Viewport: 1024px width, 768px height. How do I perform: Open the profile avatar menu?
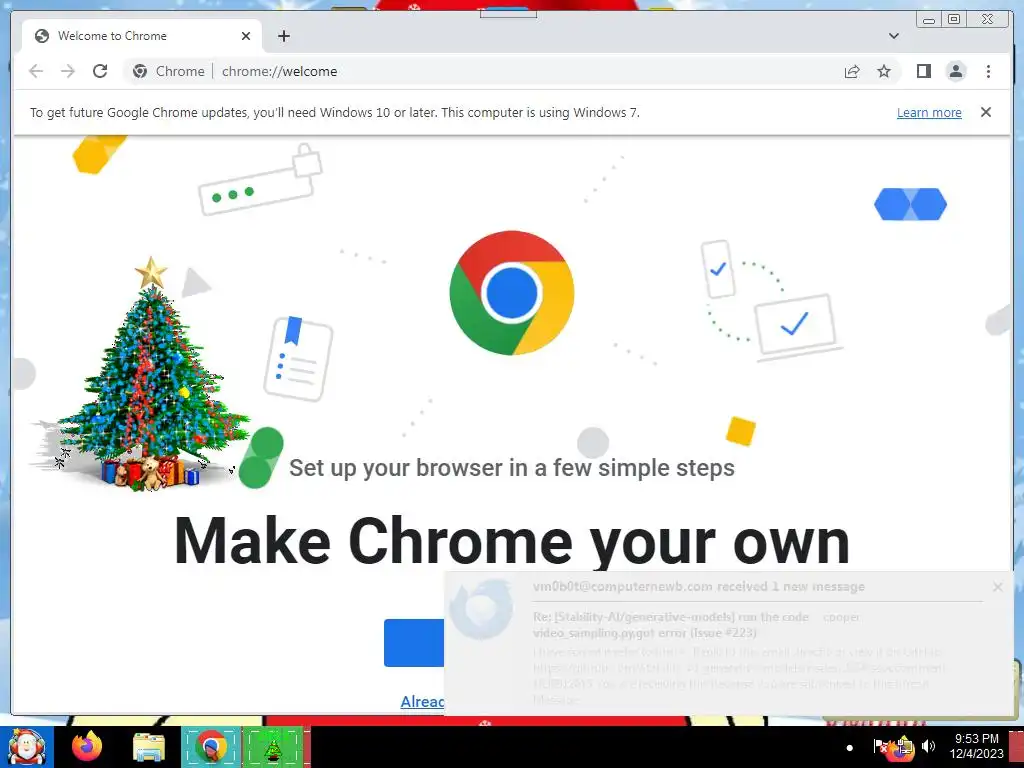coord(956,71)
